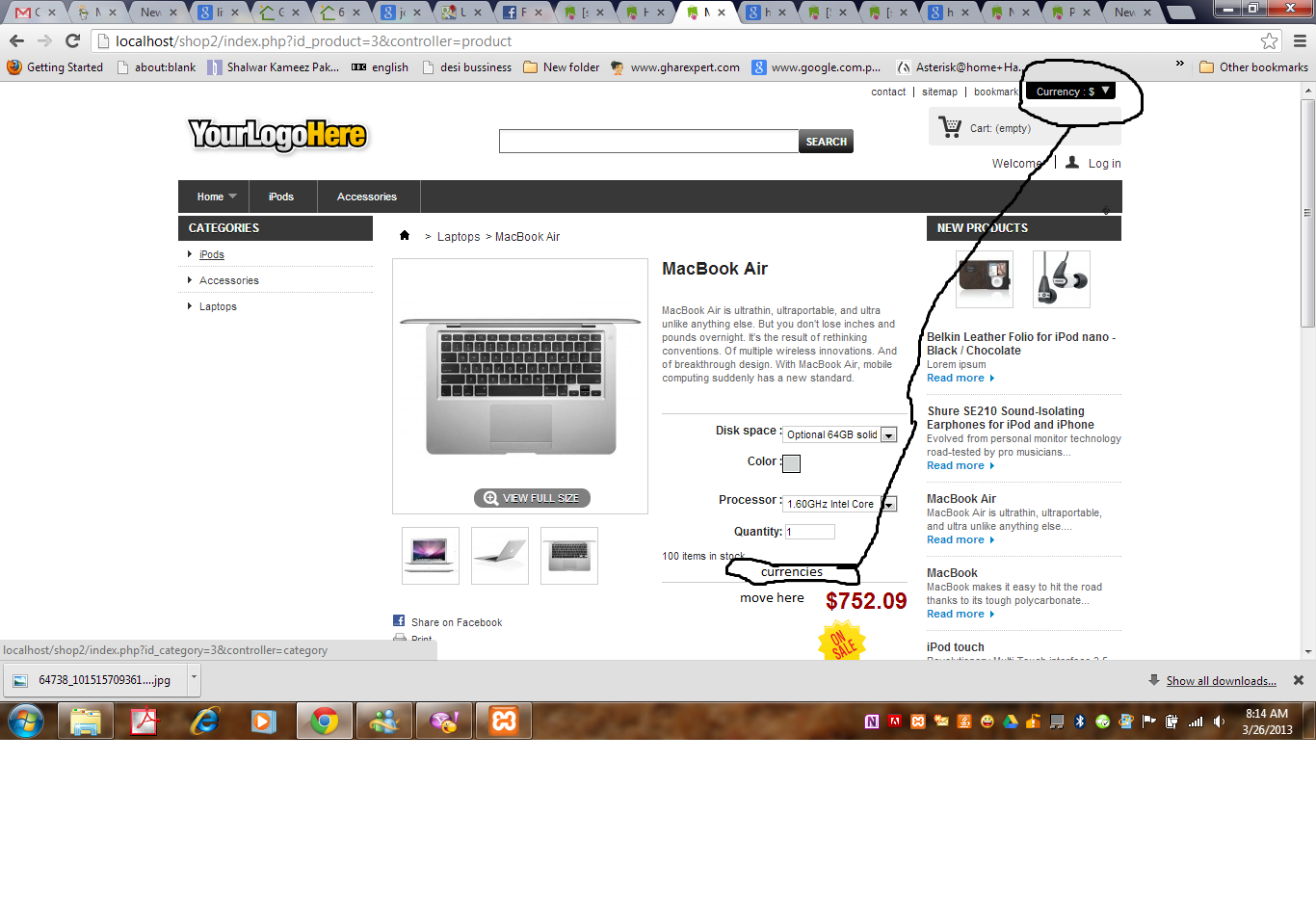Image resolution: width=1316 pixels, height=919 pixels.
Task: Click the taskbar clock showing 8:14 AM
Action: [x=1267, y=722]
